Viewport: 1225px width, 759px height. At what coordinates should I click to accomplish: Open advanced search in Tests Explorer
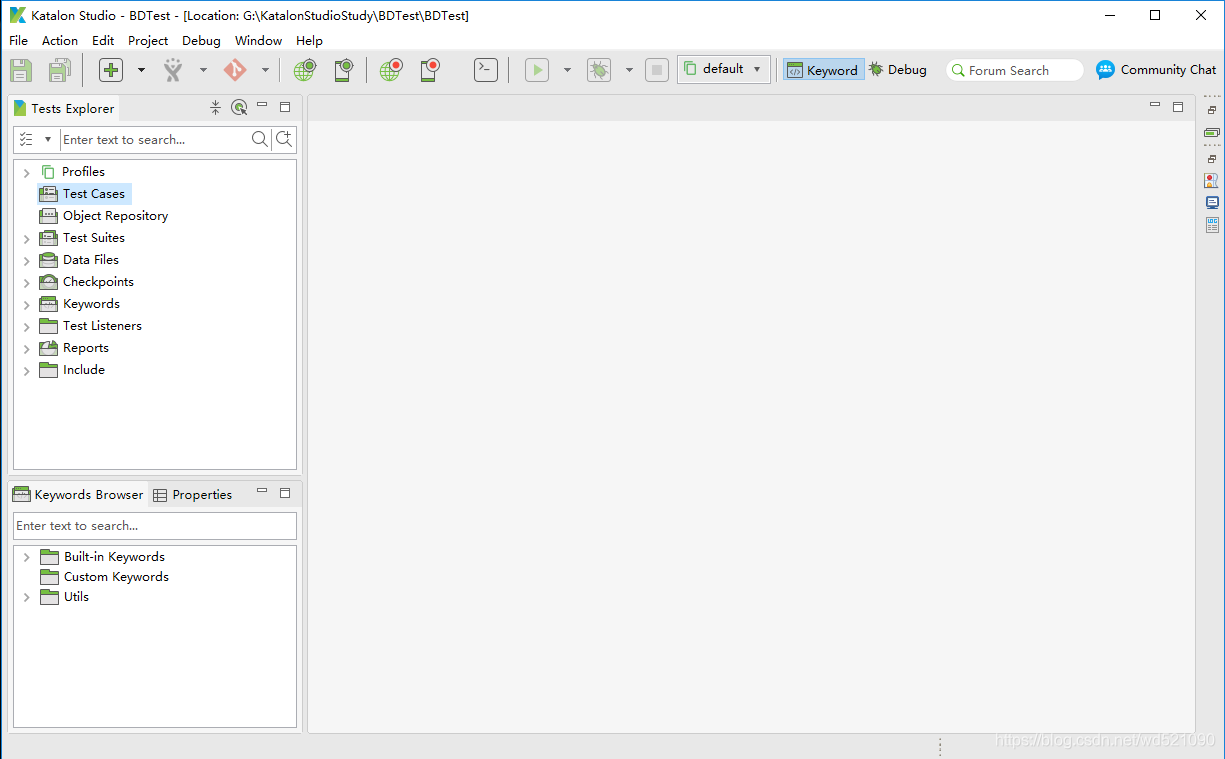(284, 139)
